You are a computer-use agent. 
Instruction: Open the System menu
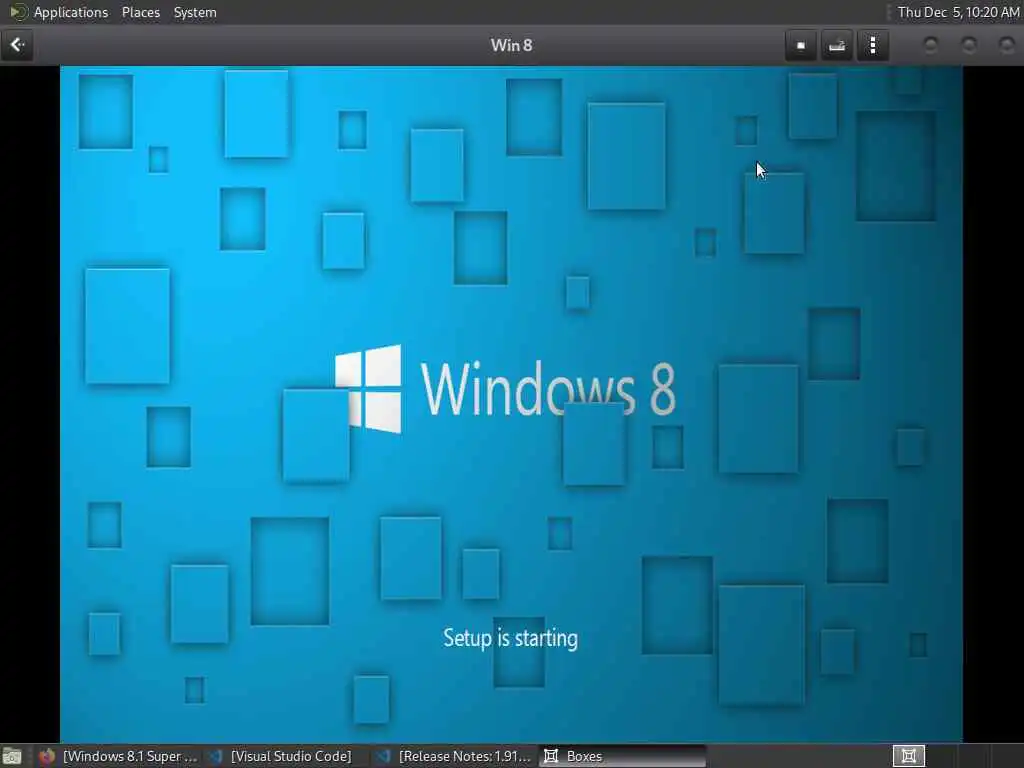point(195,12)
